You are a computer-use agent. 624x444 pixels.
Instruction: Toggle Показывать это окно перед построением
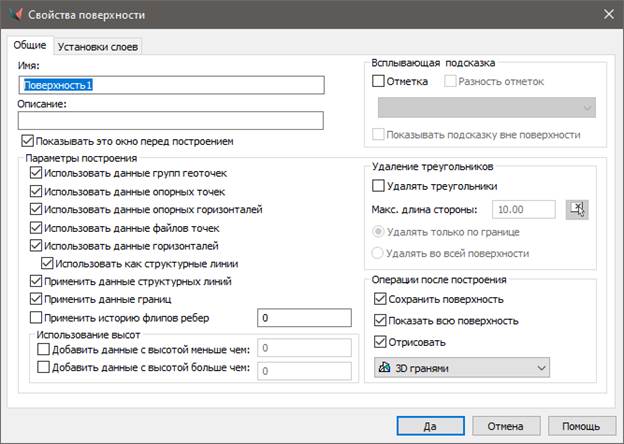point(27,141)
